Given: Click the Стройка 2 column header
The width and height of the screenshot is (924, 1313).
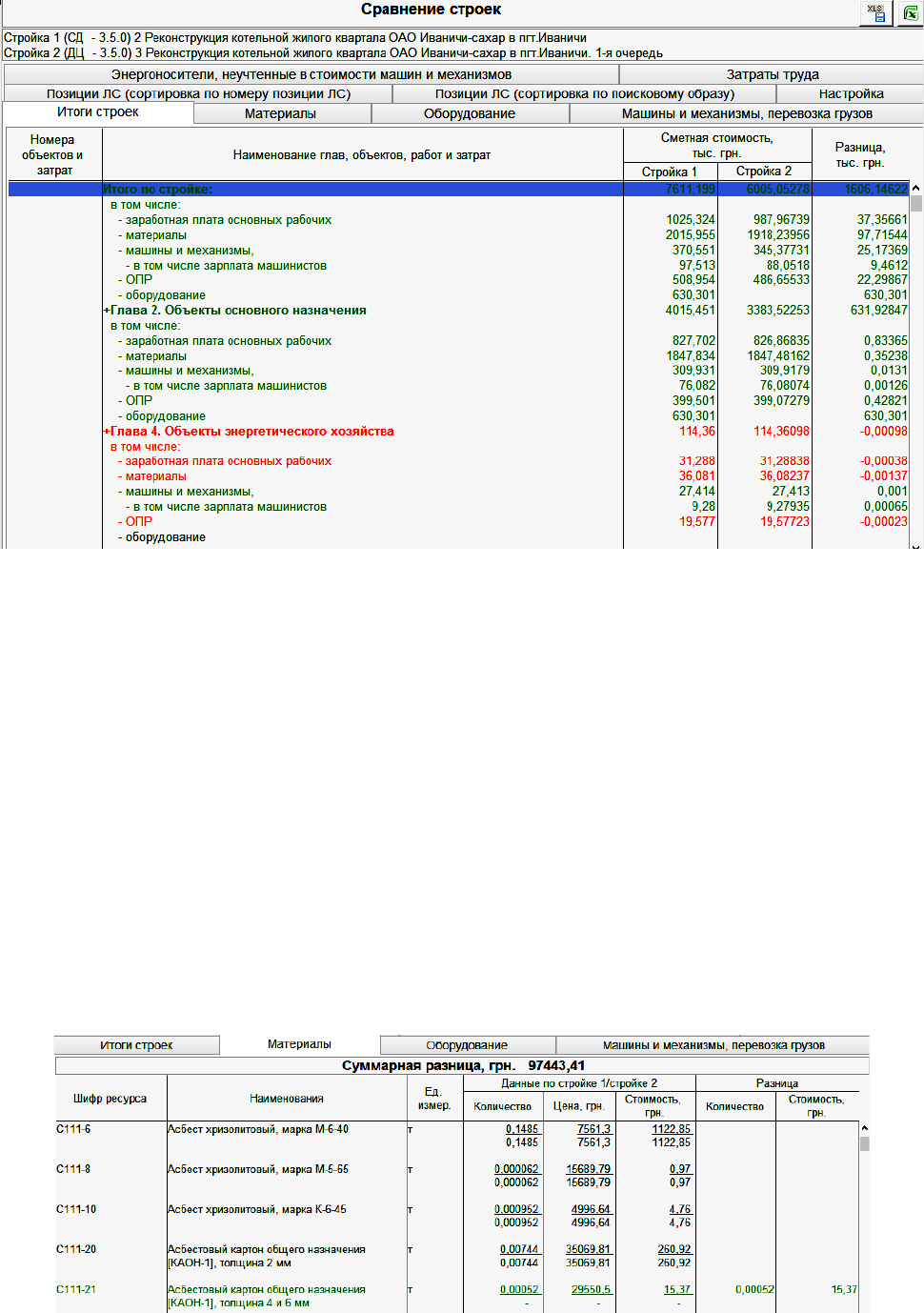Looking at the screenshot, I should [764, 172].
